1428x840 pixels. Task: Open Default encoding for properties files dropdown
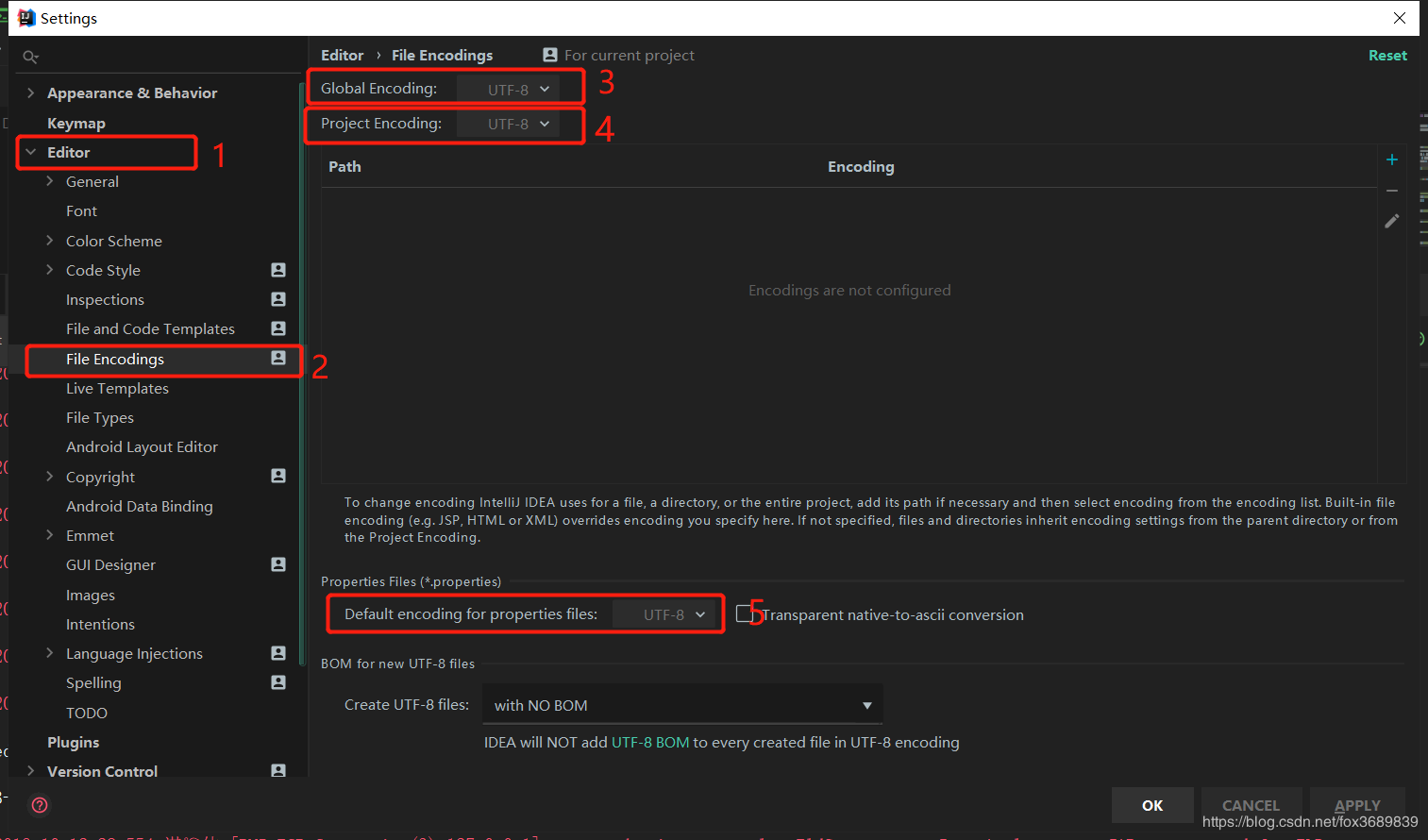coord(665,614)
